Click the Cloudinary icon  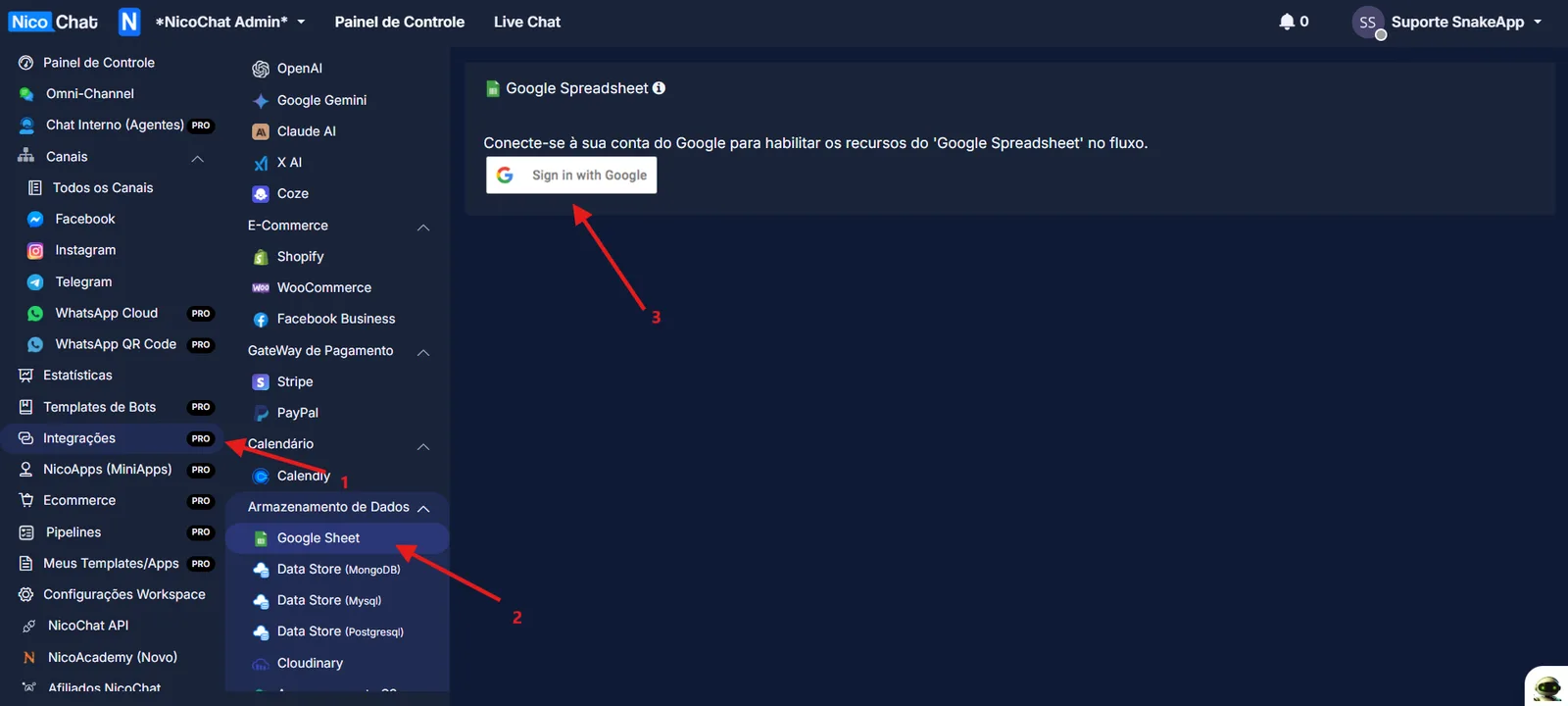coord(261,664)
